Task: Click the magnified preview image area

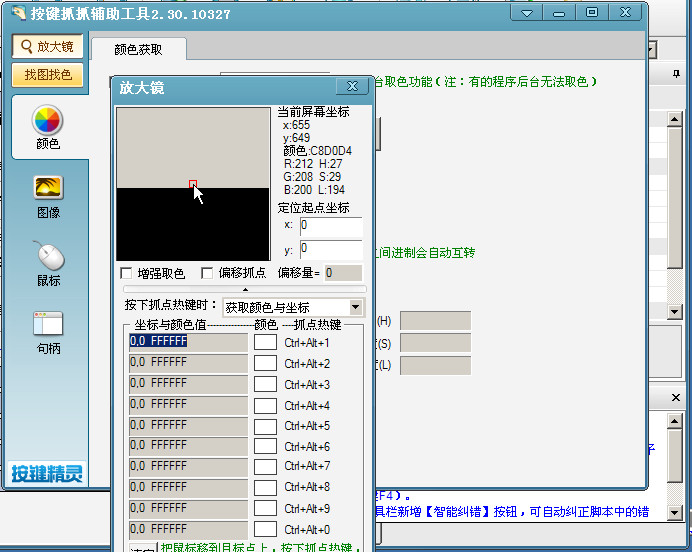Action: [193, 184]
